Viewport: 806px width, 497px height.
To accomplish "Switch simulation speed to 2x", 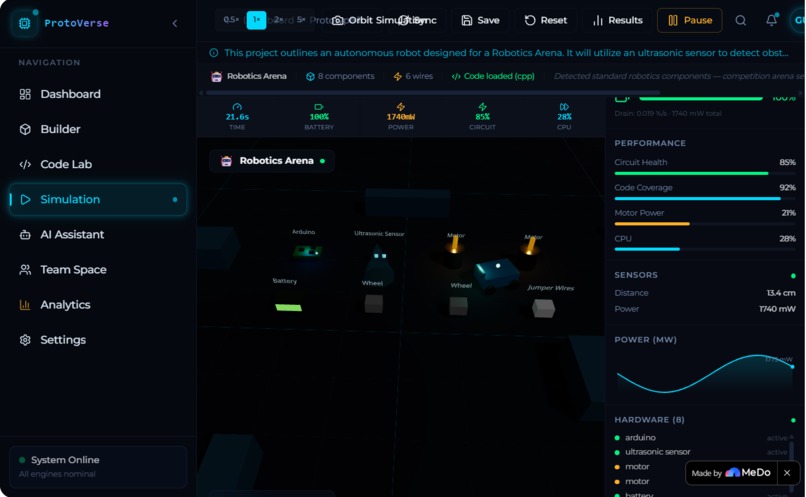I will 278,20.
